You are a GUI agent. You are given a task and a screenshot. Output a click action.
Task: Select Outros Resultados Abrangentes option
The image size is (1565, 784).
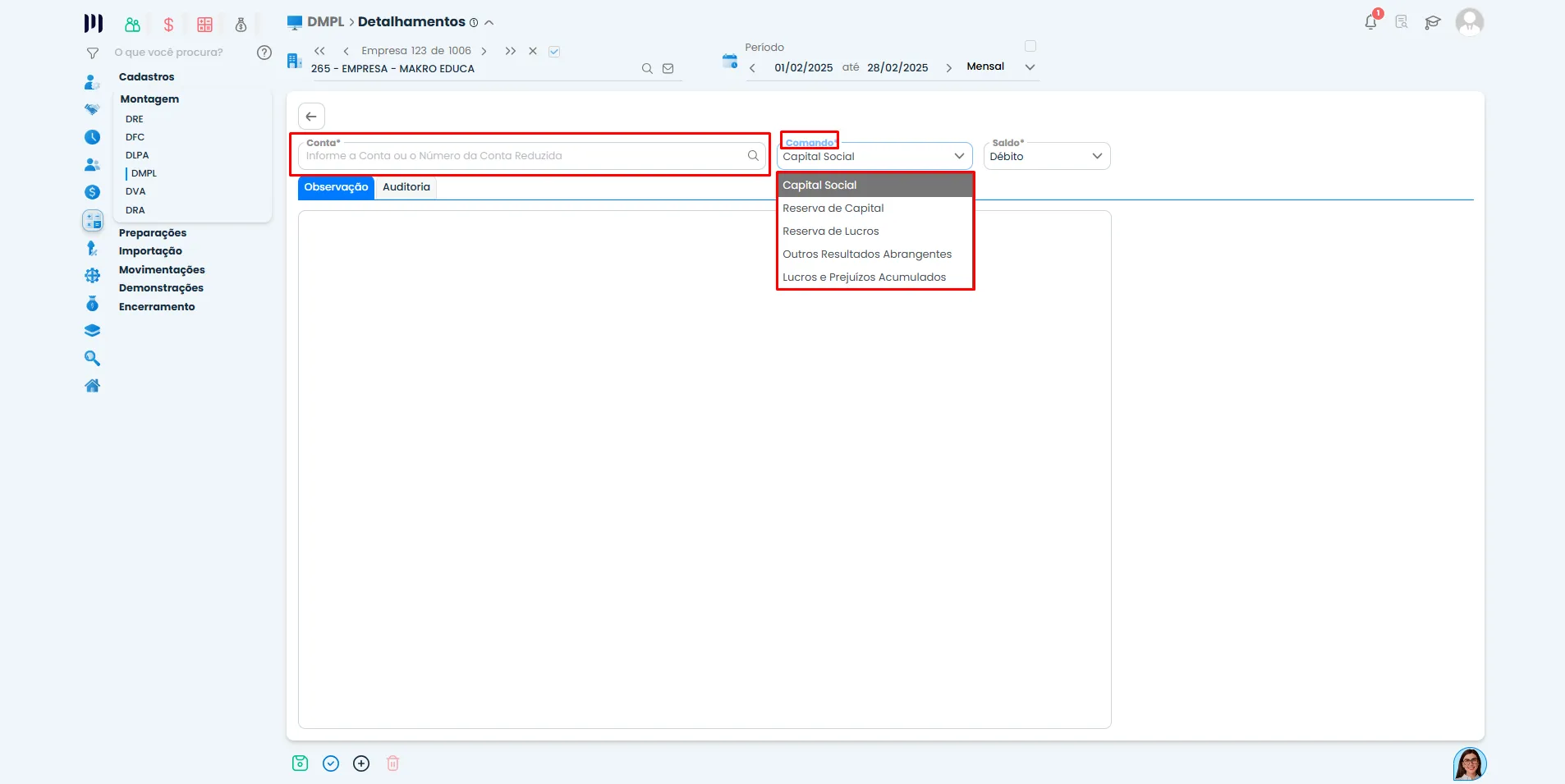click(x=875, y=254)
